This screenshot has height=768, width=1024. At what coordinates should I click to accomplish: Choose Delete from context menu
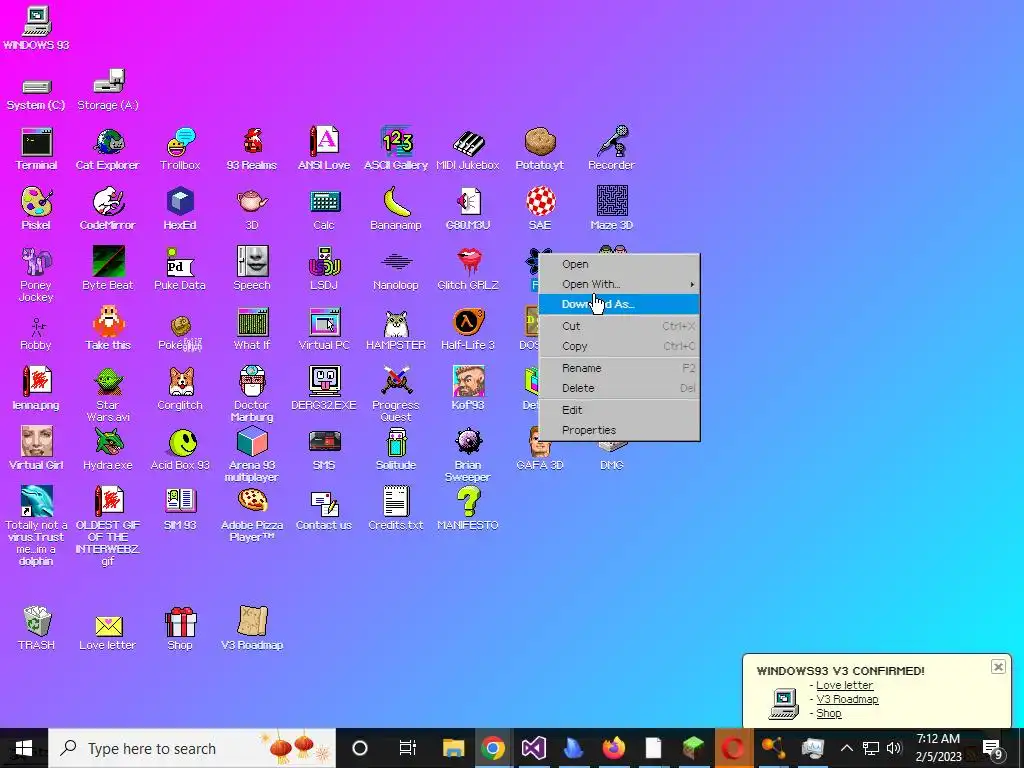(619, 388)
